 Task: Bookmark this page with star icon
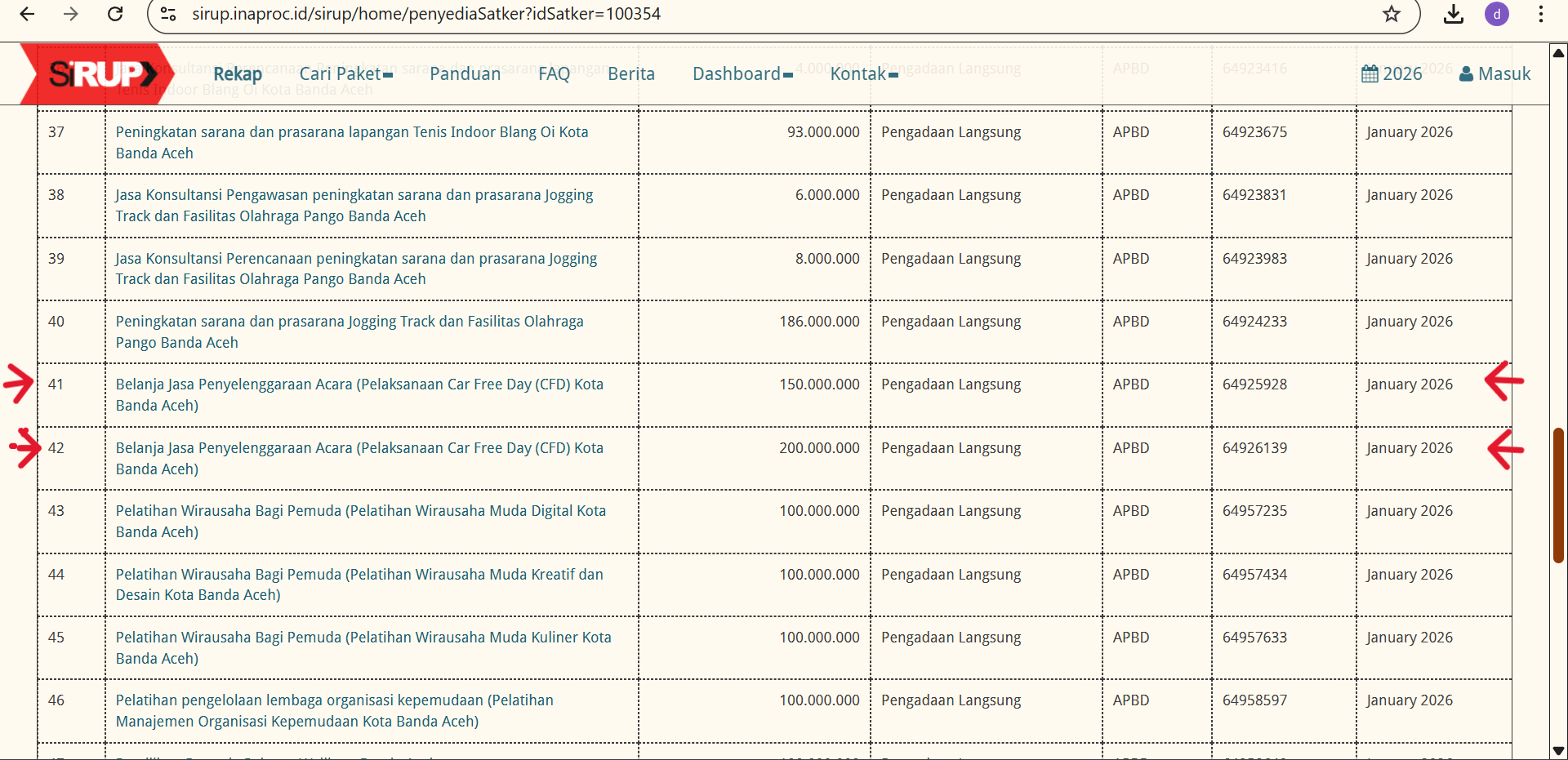click(1392, 14)
